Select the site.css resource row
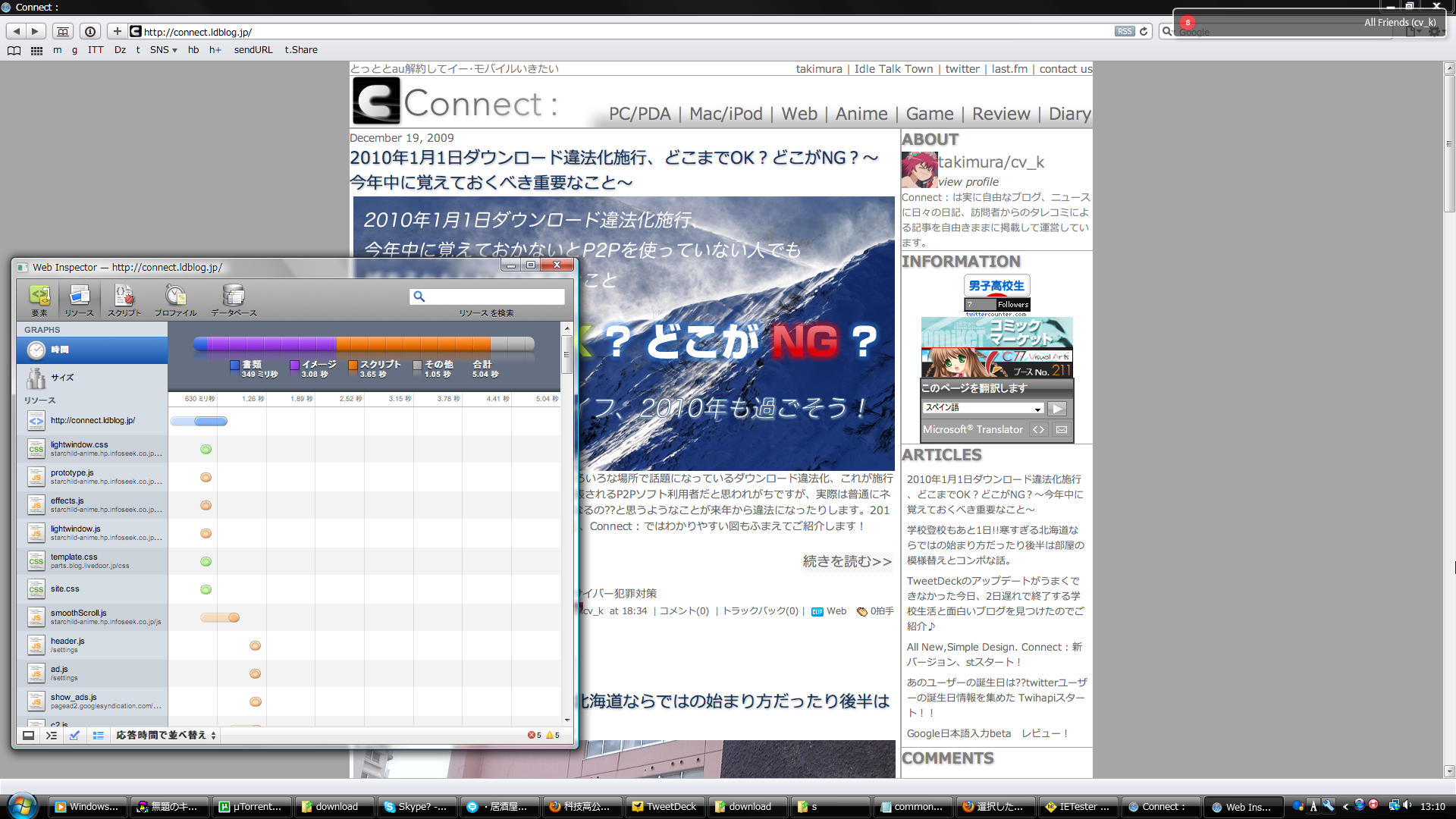 click(92, 589)
